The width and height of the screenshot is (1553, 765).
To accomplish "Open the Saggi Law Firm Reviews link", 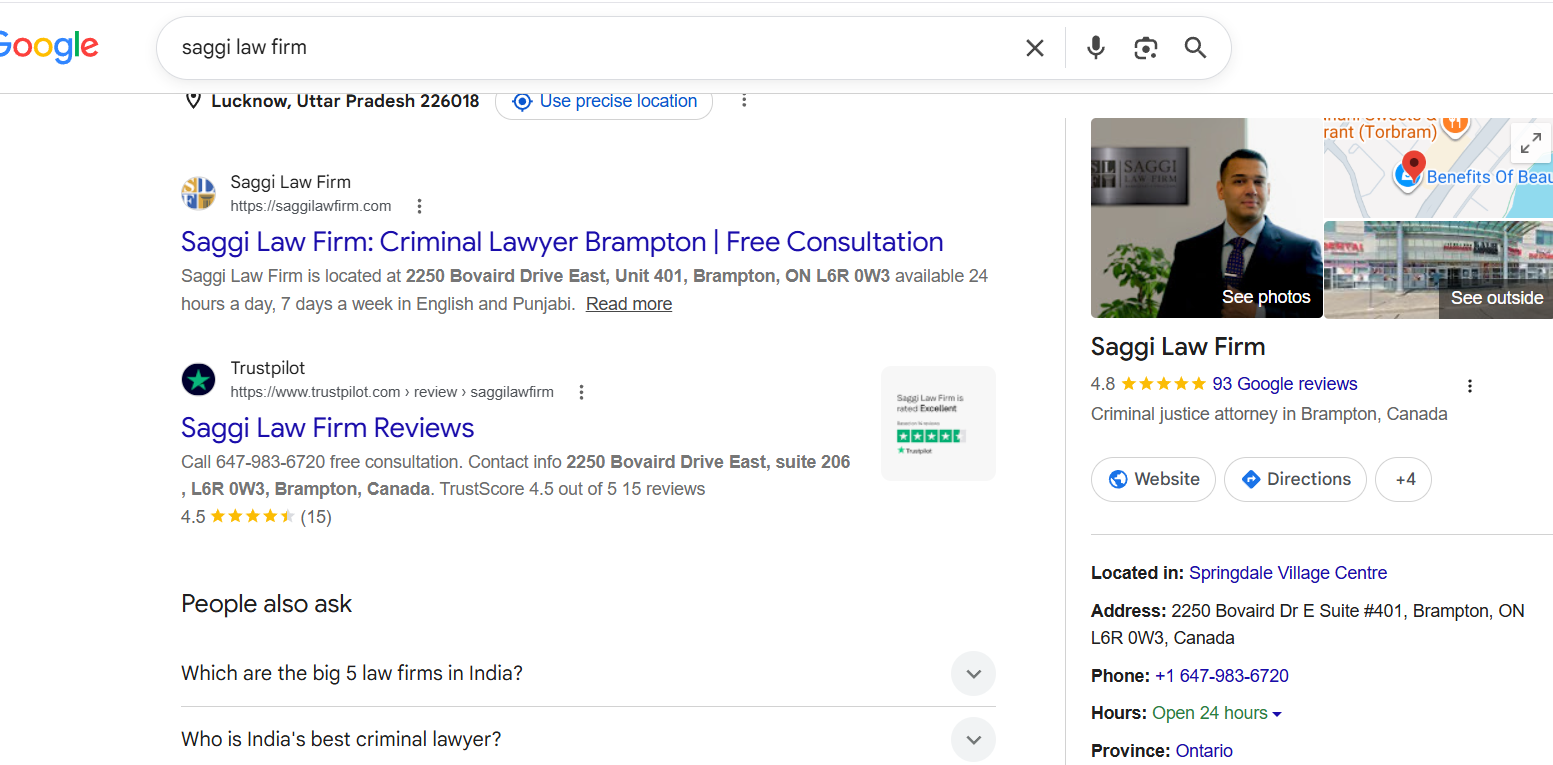I will (x=328, y=428).
